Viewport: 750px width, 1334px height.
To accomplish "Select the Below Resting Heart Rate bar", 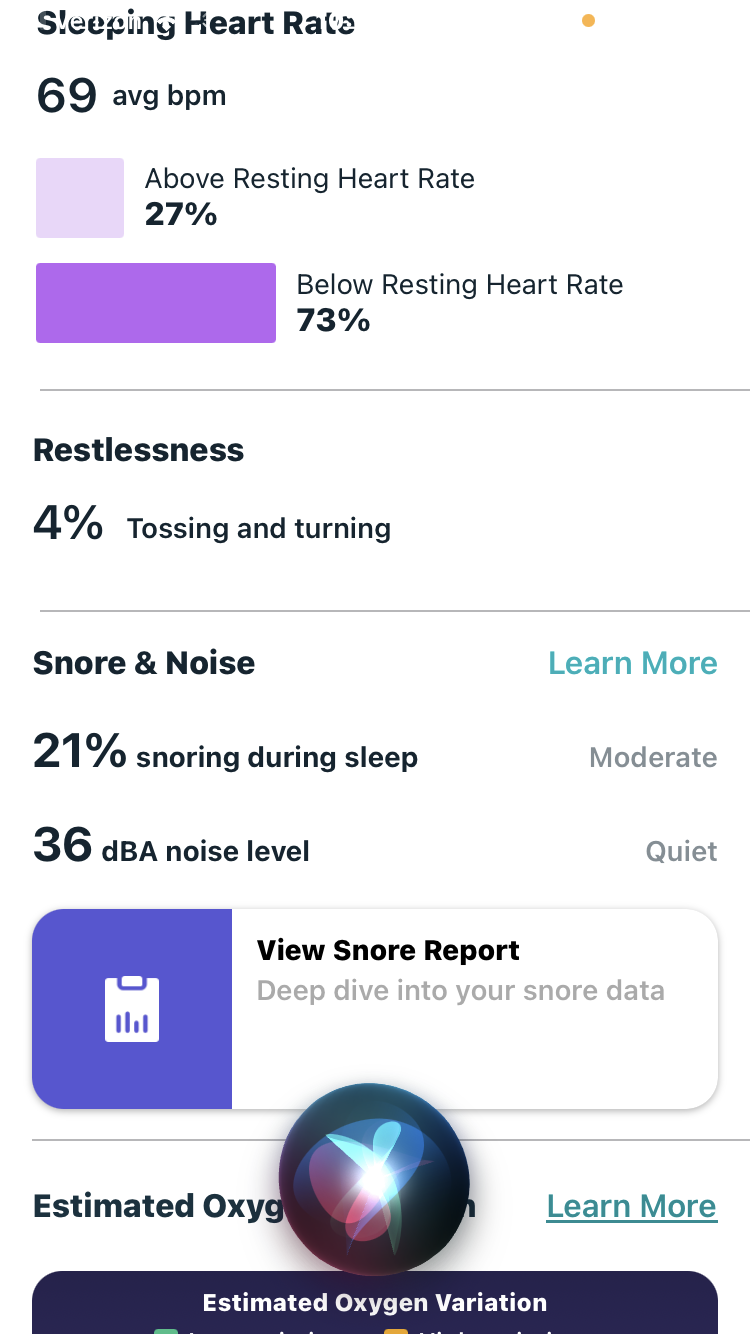I will click(x=156, y=303).
